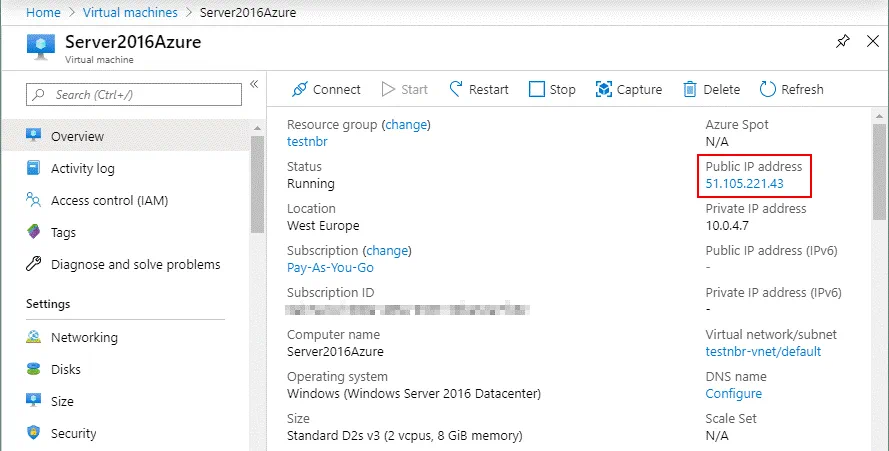Click the Overview monitor icon
Viewport: 889px width, 451px height.
[x=33, y=135]
